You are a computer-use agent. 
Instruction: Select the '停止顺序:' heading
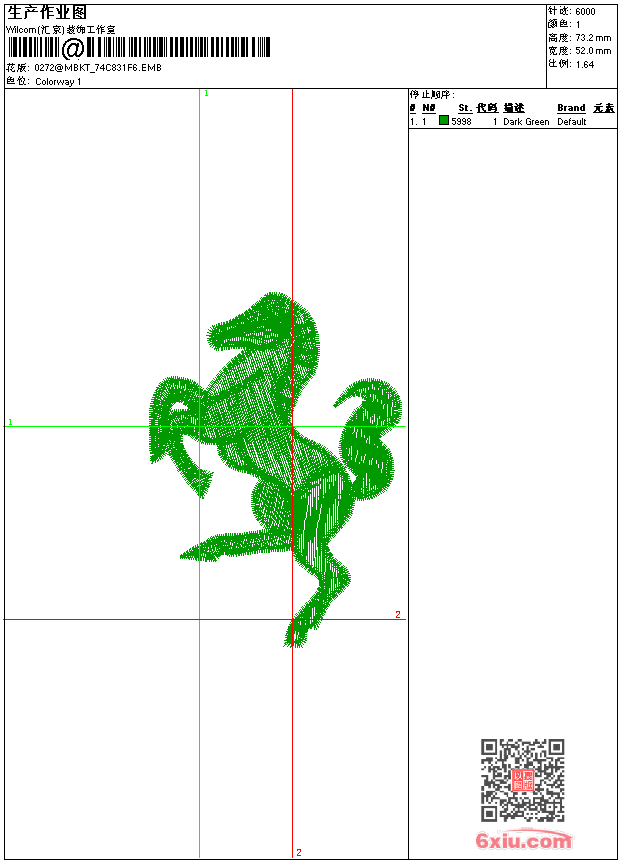(432, 95)
